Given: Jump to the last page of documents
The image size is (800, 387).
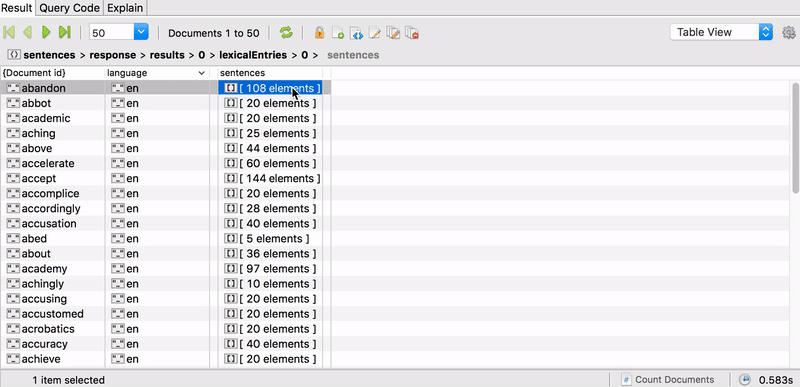Looking at the screenshot, I should pyautogui.click(x=64, y=33).
